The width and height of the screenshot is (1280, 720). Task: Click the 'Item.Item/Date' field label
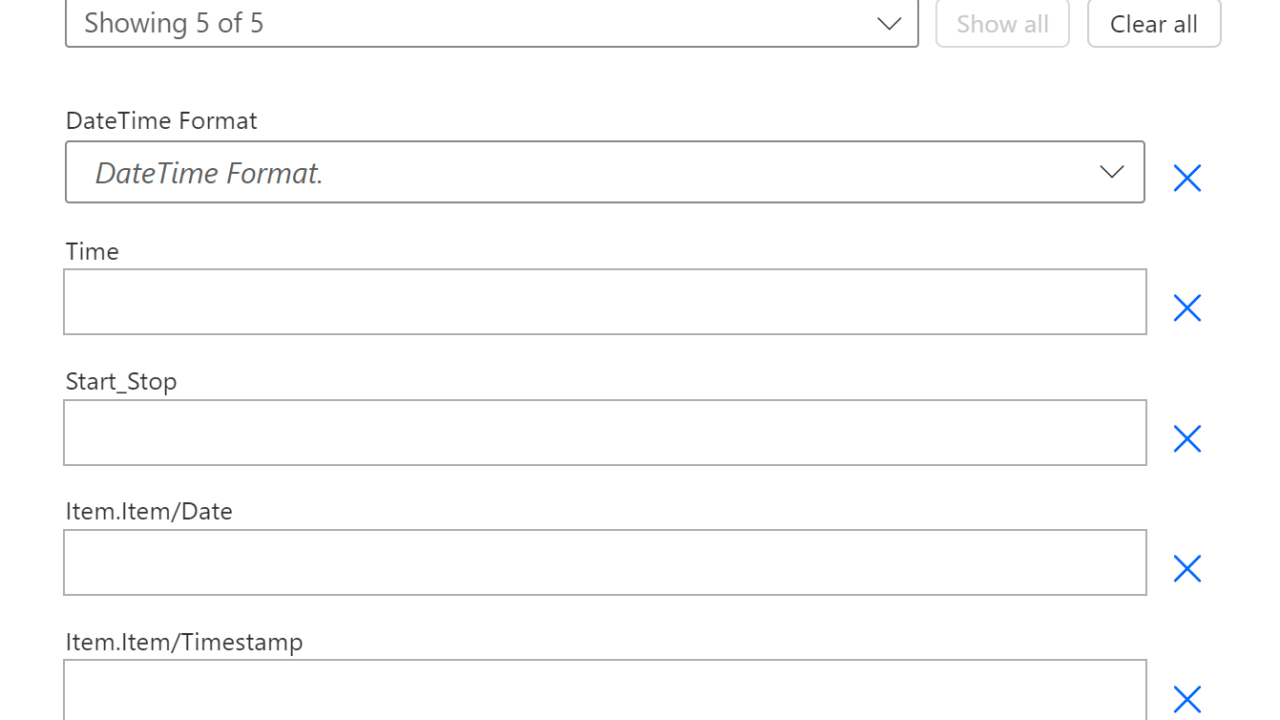coord(149,511)
